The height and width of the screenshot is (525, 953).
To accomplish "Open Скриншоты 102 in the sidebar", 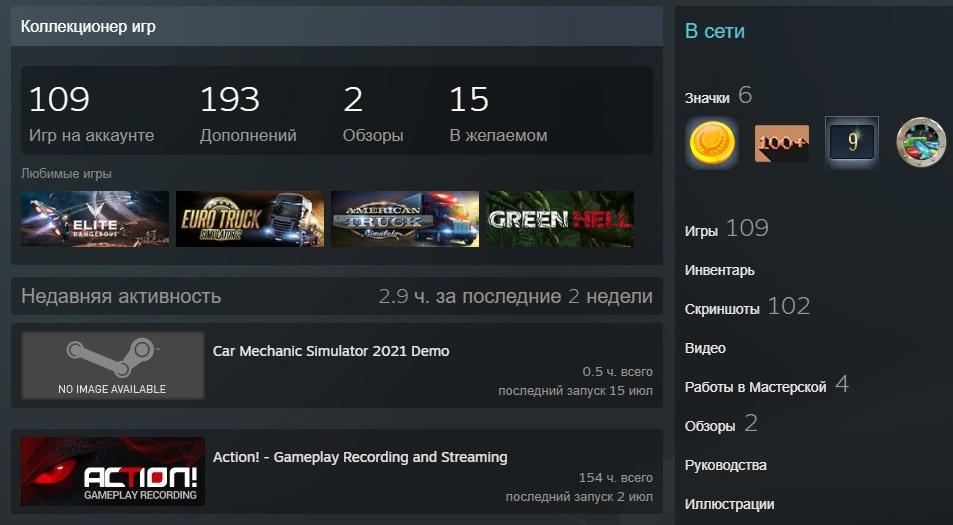I will [x=748, y=307].
